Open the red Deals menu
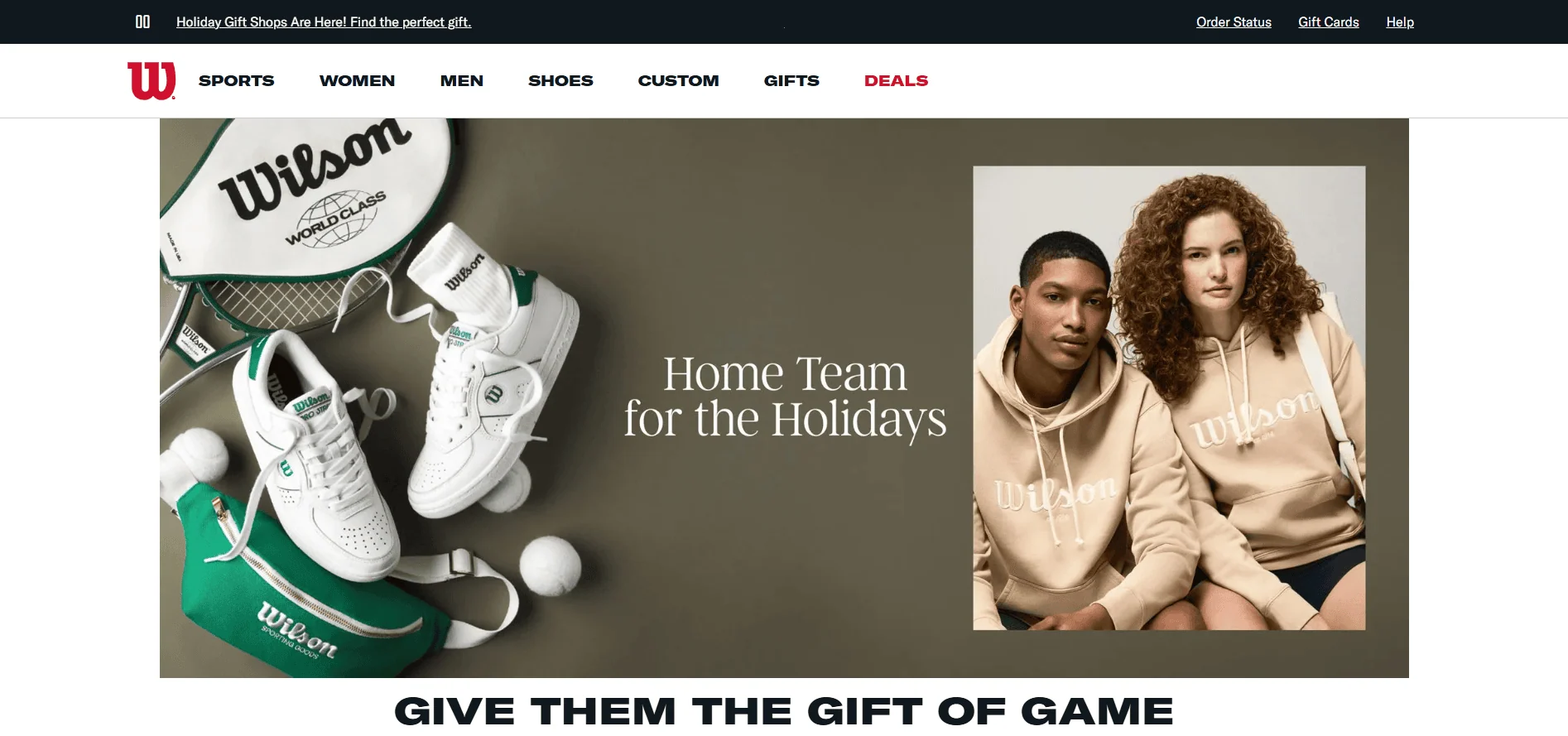Viewport: 1568px width, 736px height. [896, 80]
